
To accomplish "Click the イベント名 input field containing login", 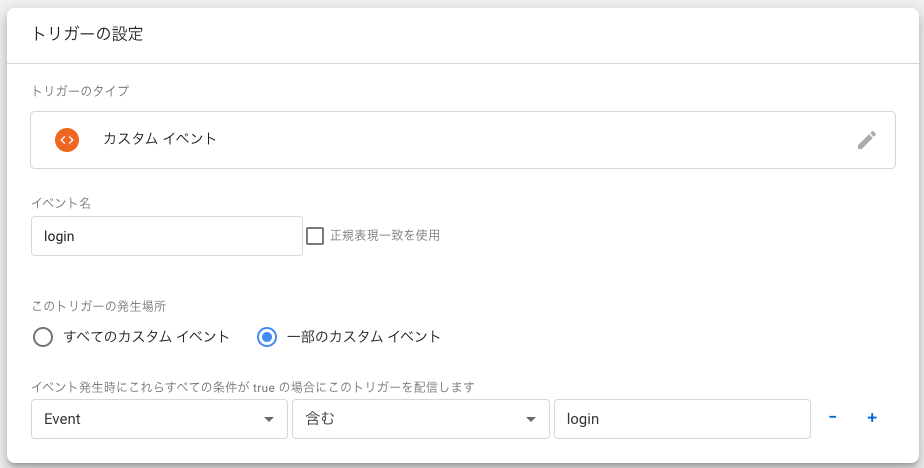I will tap(167, 236).
